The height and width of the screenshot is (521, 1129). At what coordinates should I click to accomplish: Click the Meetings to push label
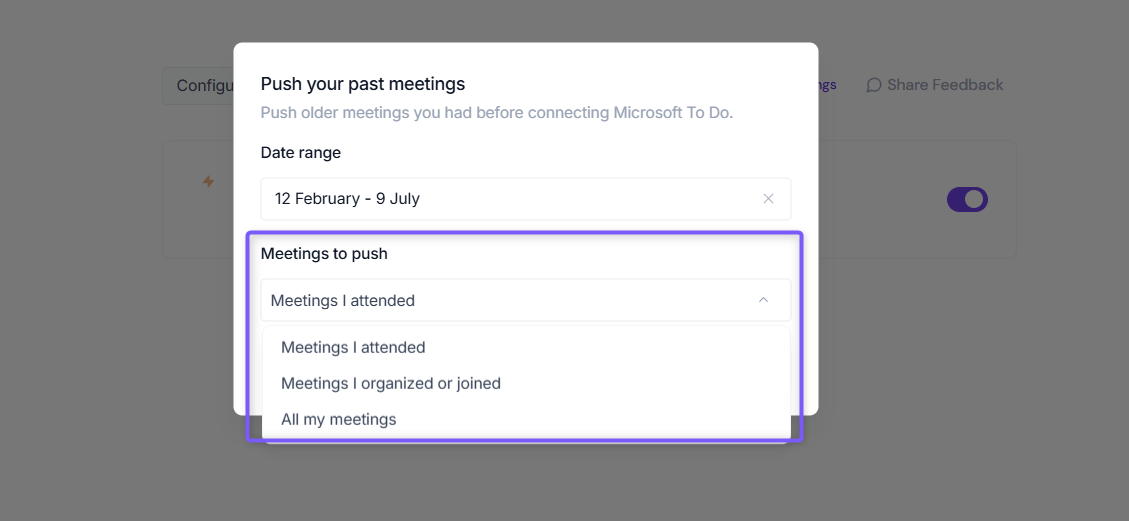coord(324,254)
